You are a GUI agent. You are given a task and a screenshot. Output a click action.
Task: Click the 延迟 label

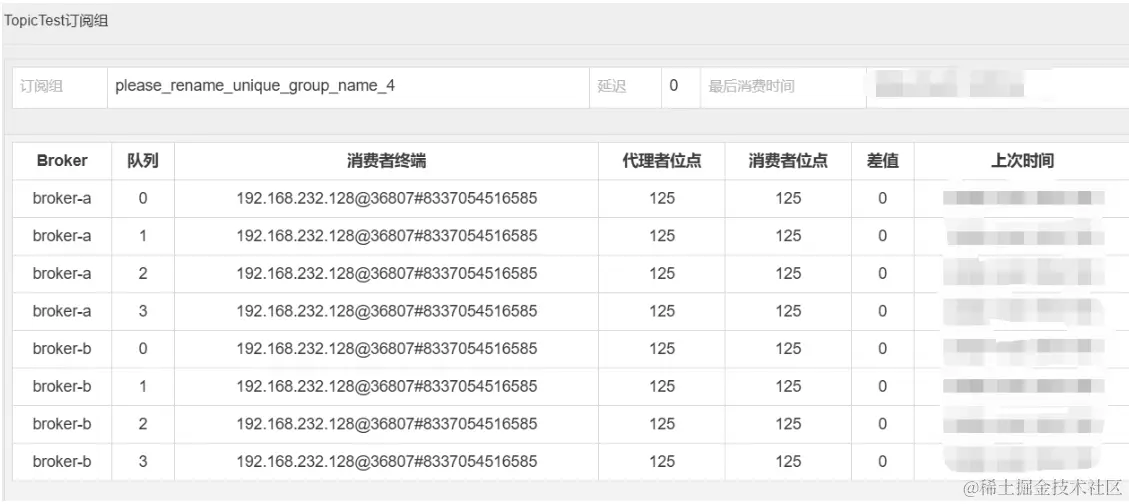(x=611, y=86)
